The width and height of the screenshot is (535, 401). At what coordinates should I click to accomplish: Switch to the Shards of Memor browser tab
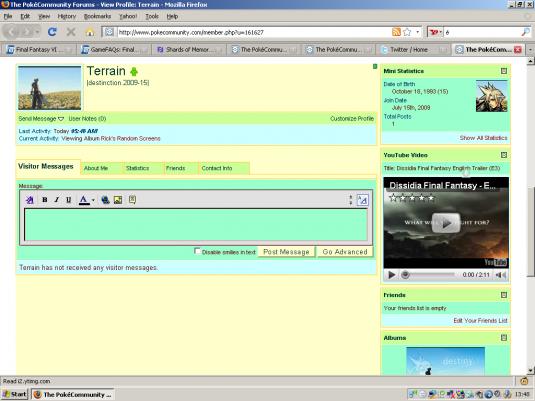(189, 49)
